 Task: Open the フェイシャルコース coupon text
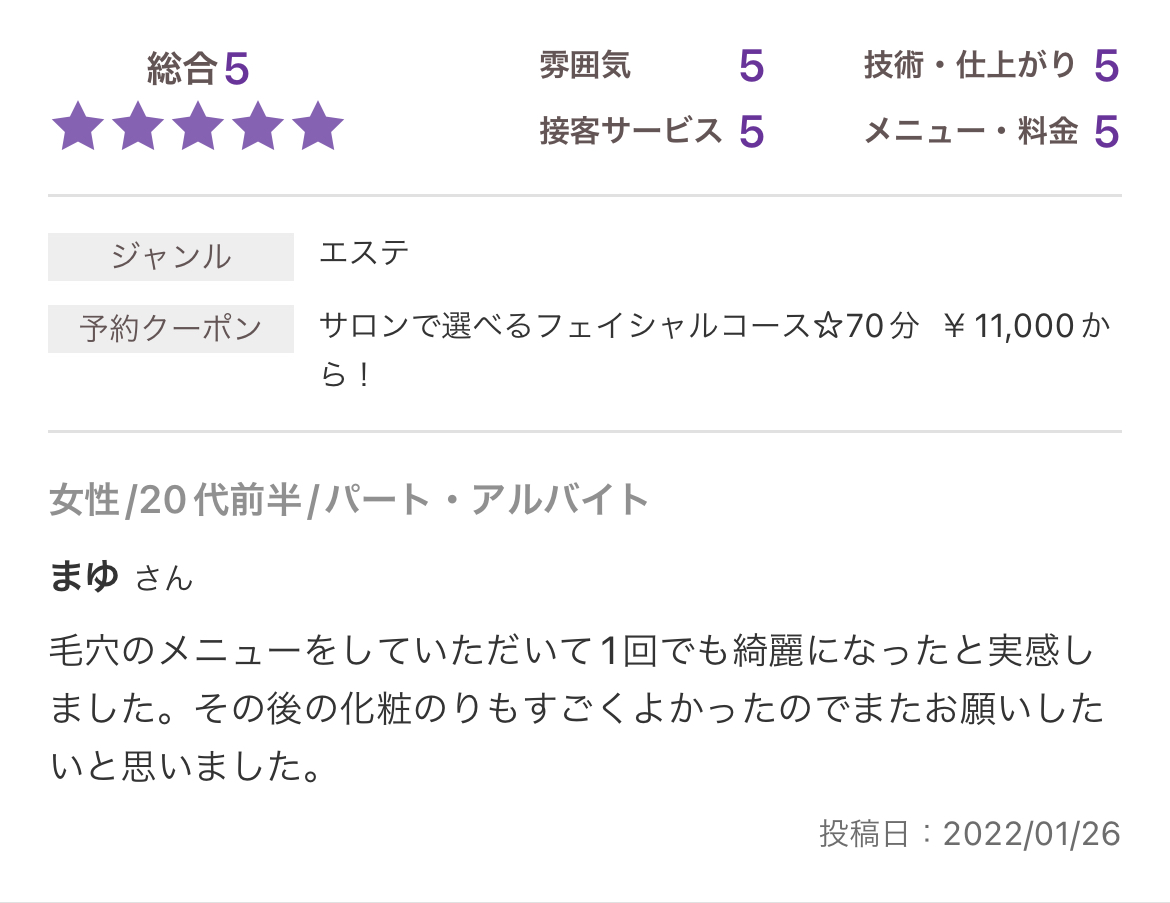(x=715, y=349)
